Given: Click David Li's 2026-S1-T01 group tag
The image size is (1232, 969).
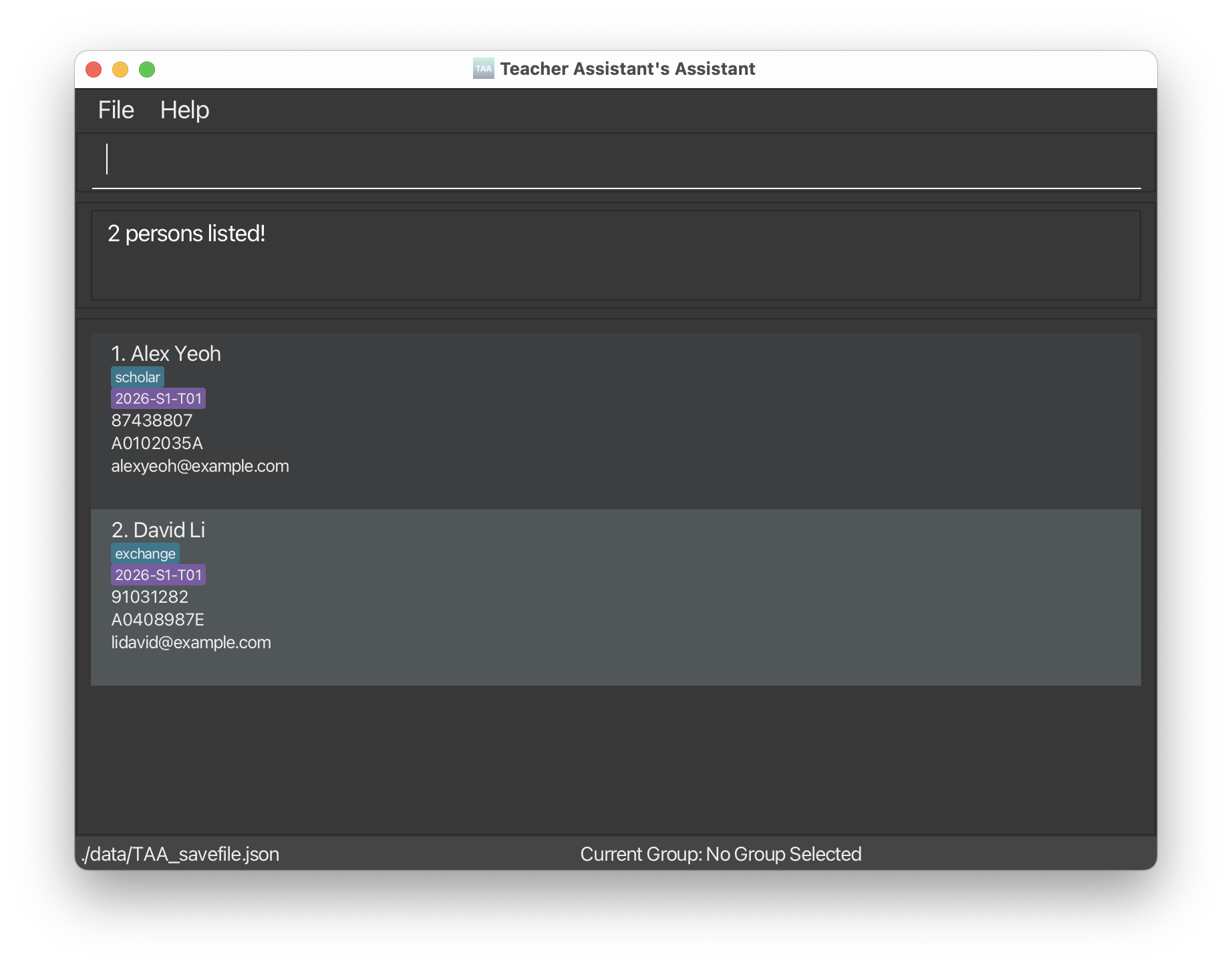Looking at the screenshot, I should pyautogui.click(x=158, y=575).
